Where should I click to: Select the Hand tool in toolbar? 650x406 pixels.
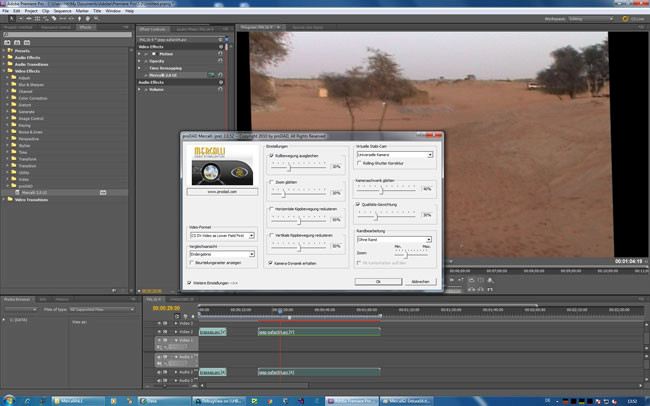coord(87,19)
